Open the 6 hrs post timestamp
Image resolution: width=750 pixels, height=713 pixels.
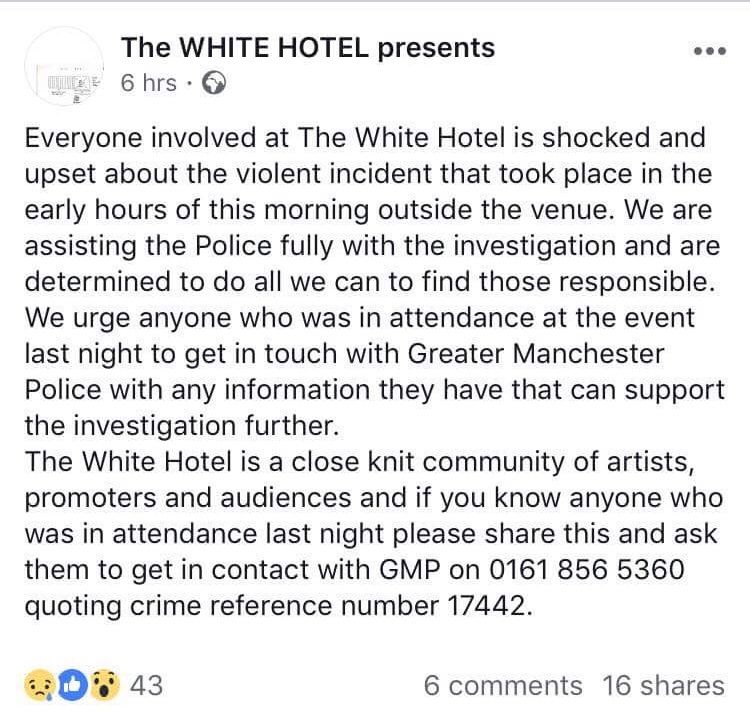[x=149, y=83]
